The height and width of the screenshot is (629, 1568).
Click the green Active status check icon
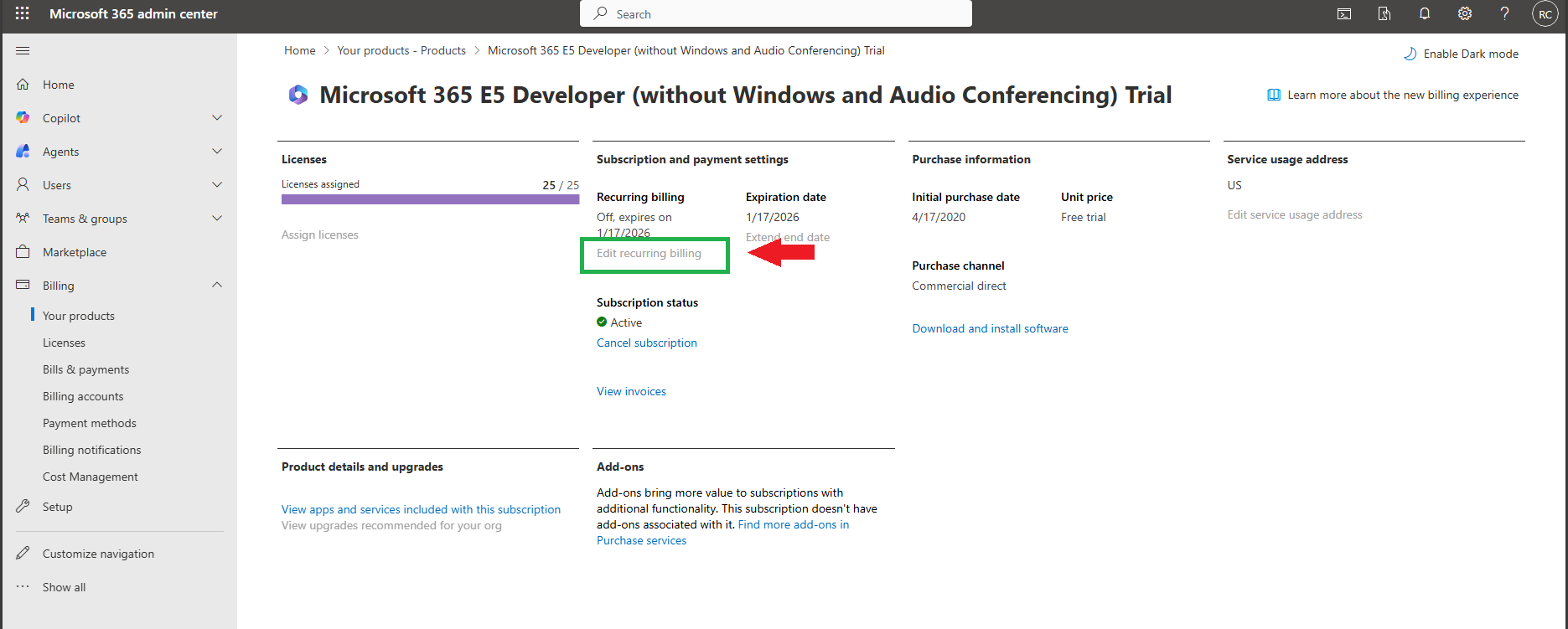[x=602, y=322]
